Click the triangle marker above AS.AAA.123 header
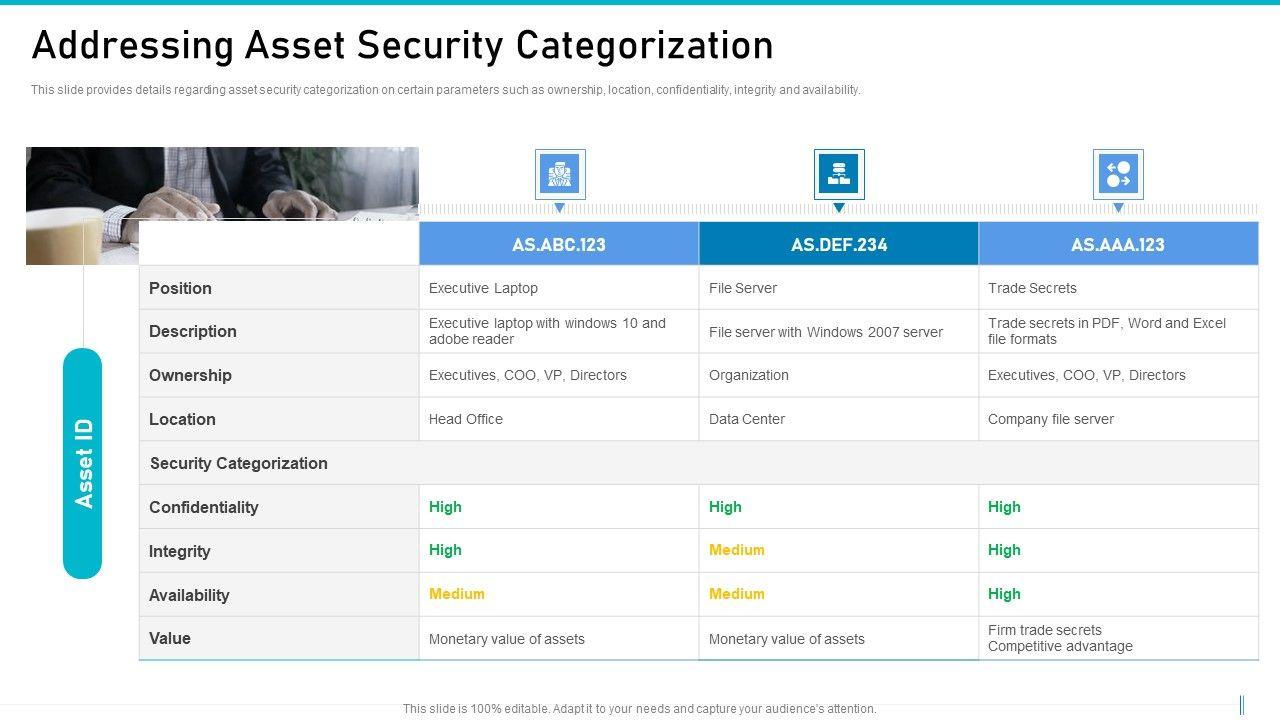 point(1118,208)
